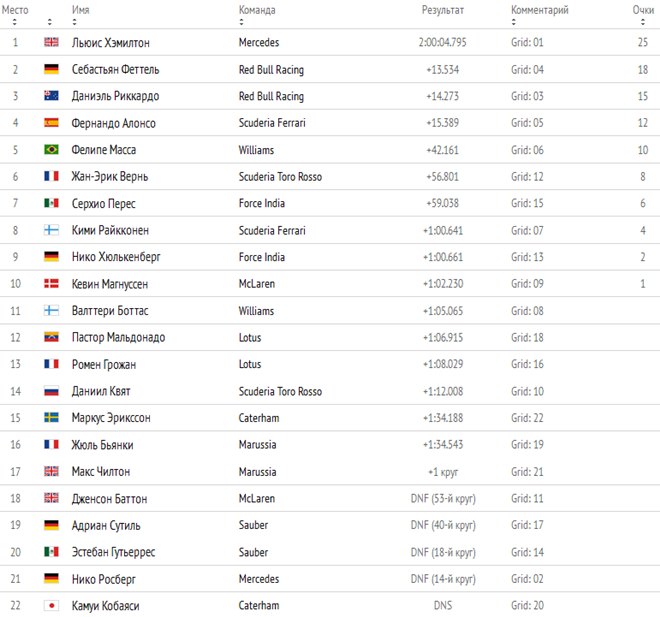
Task: Click the Результат column header
Action: click(x=442, y=10)
